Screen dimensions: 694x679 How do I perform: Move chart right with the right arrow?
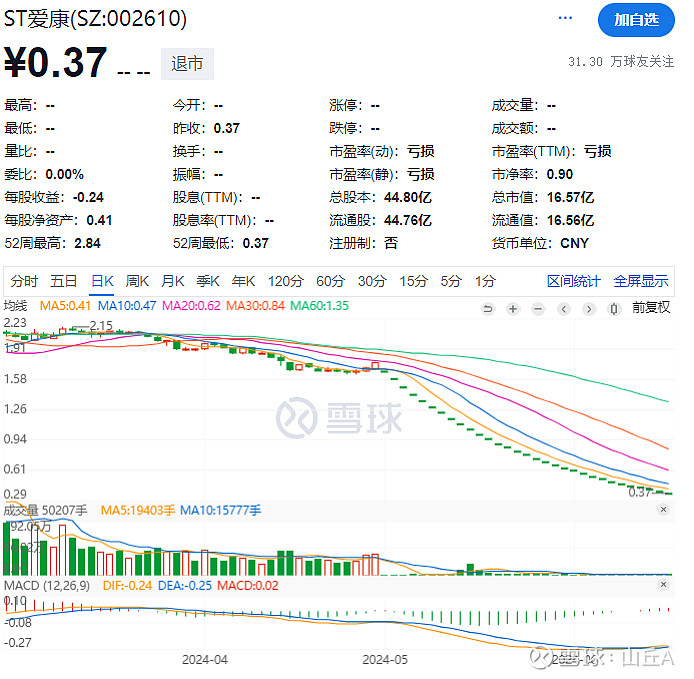coord(589,309)
